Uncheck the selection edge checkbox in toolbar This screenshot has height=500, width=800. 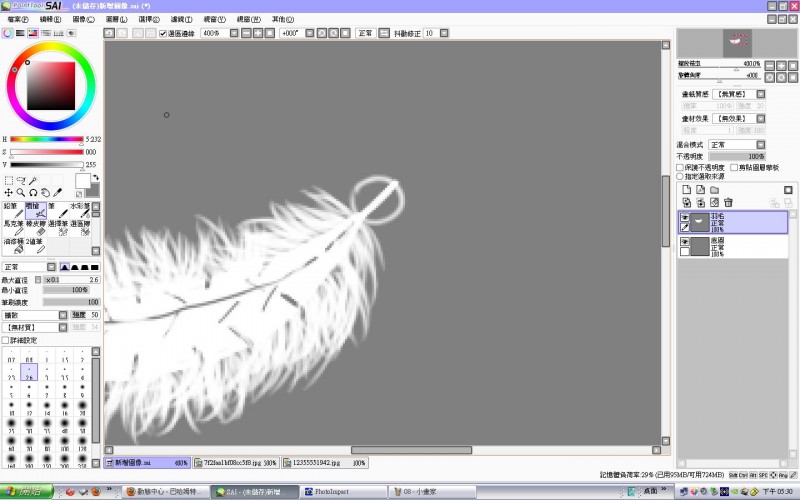coord(163,34)
